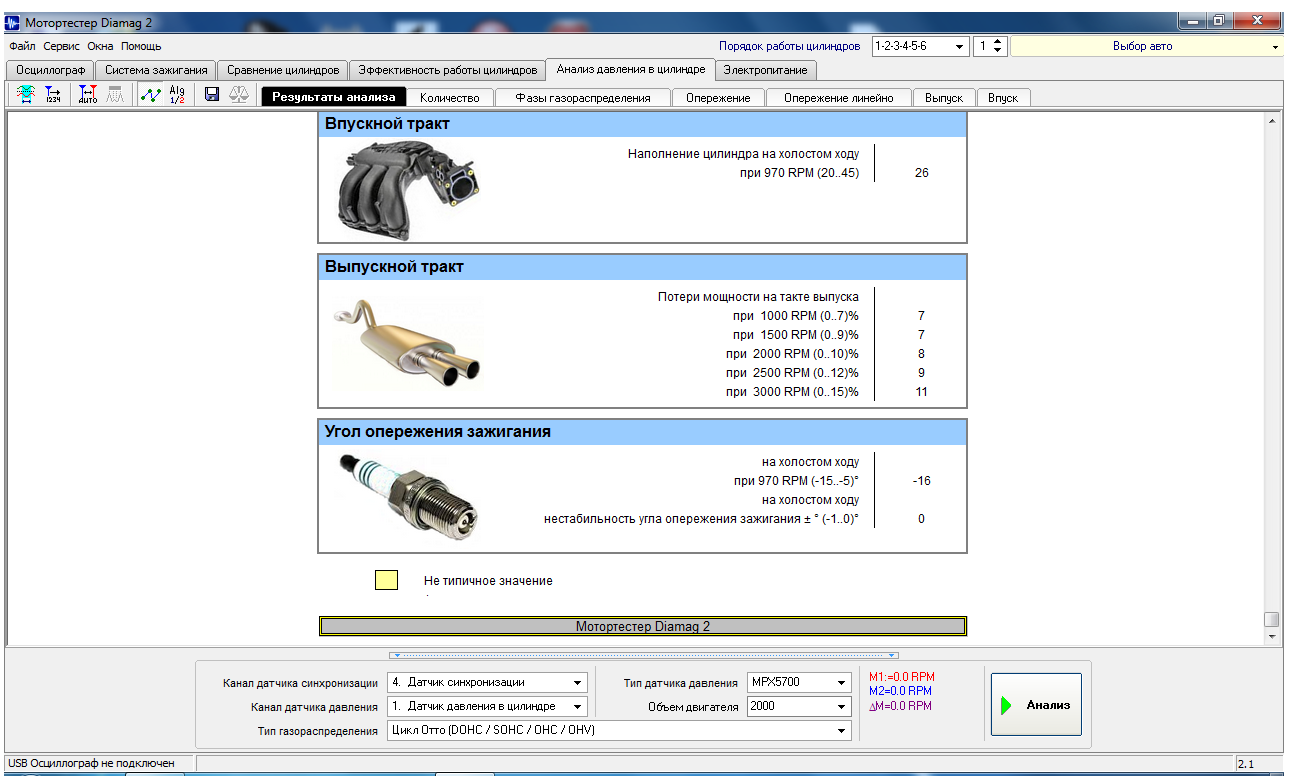1296x776 pixels.
Task: Click the balance scales compare icon
Action: coord(239,95)
